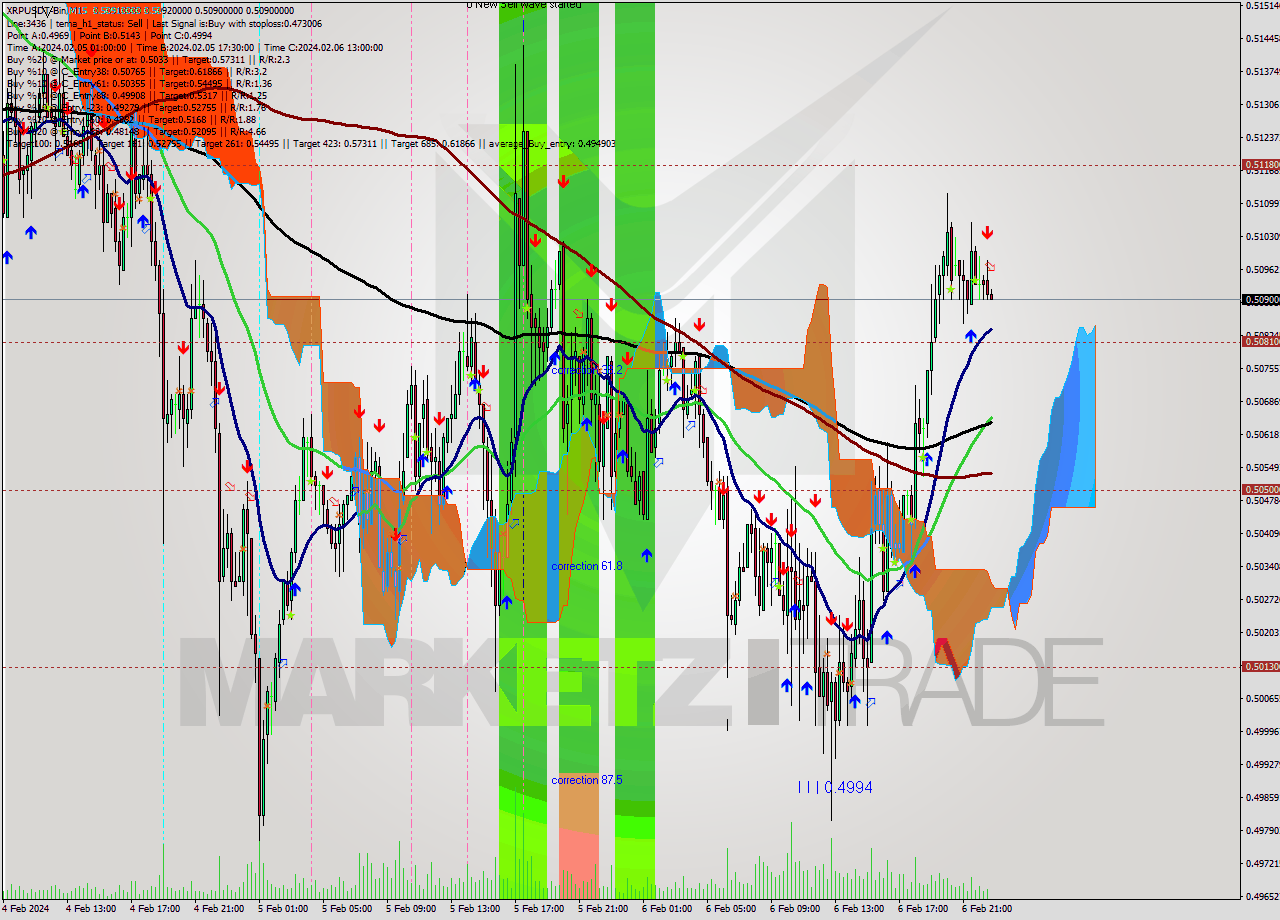The image size is (1280, 920).
Task: Click the 0.51374 price axis label
Action: click(1262, 71)
